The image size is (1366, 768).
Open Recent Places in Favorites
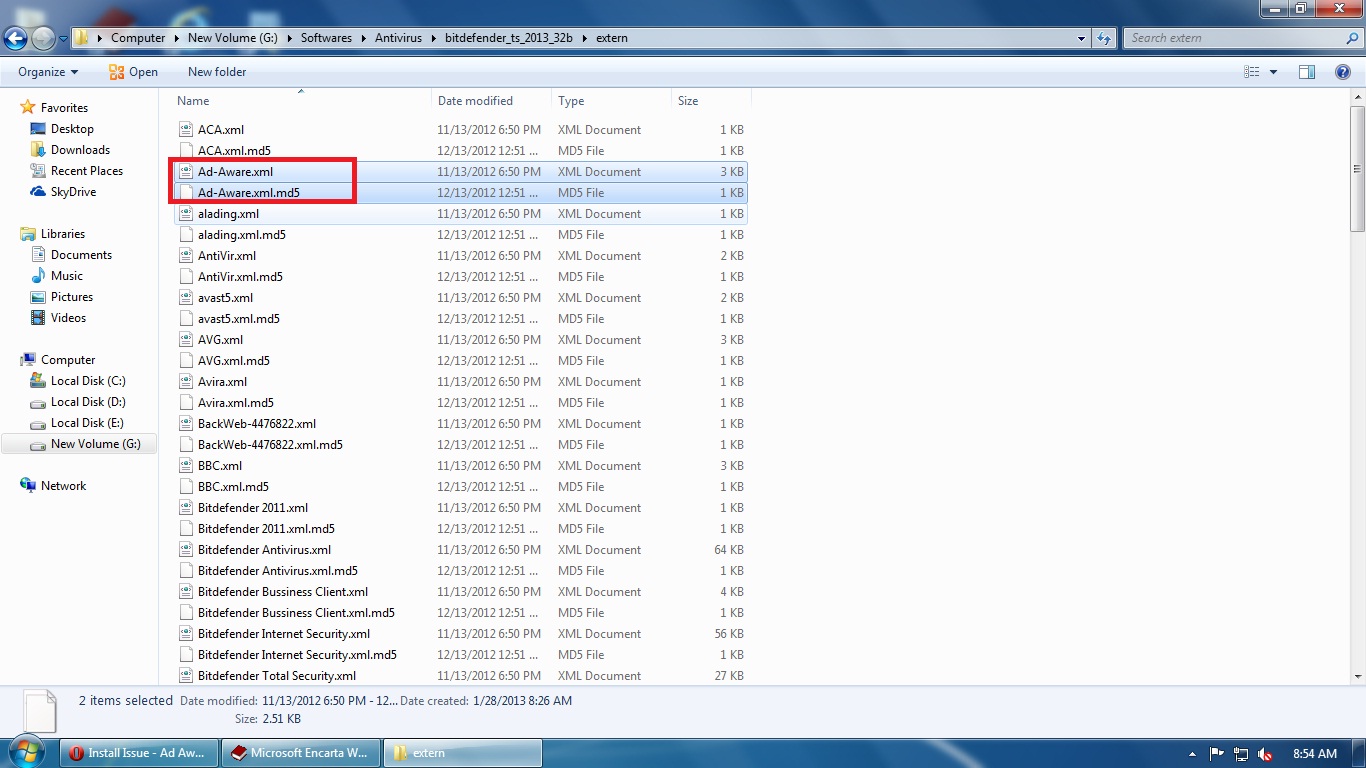tap(87, 171)
